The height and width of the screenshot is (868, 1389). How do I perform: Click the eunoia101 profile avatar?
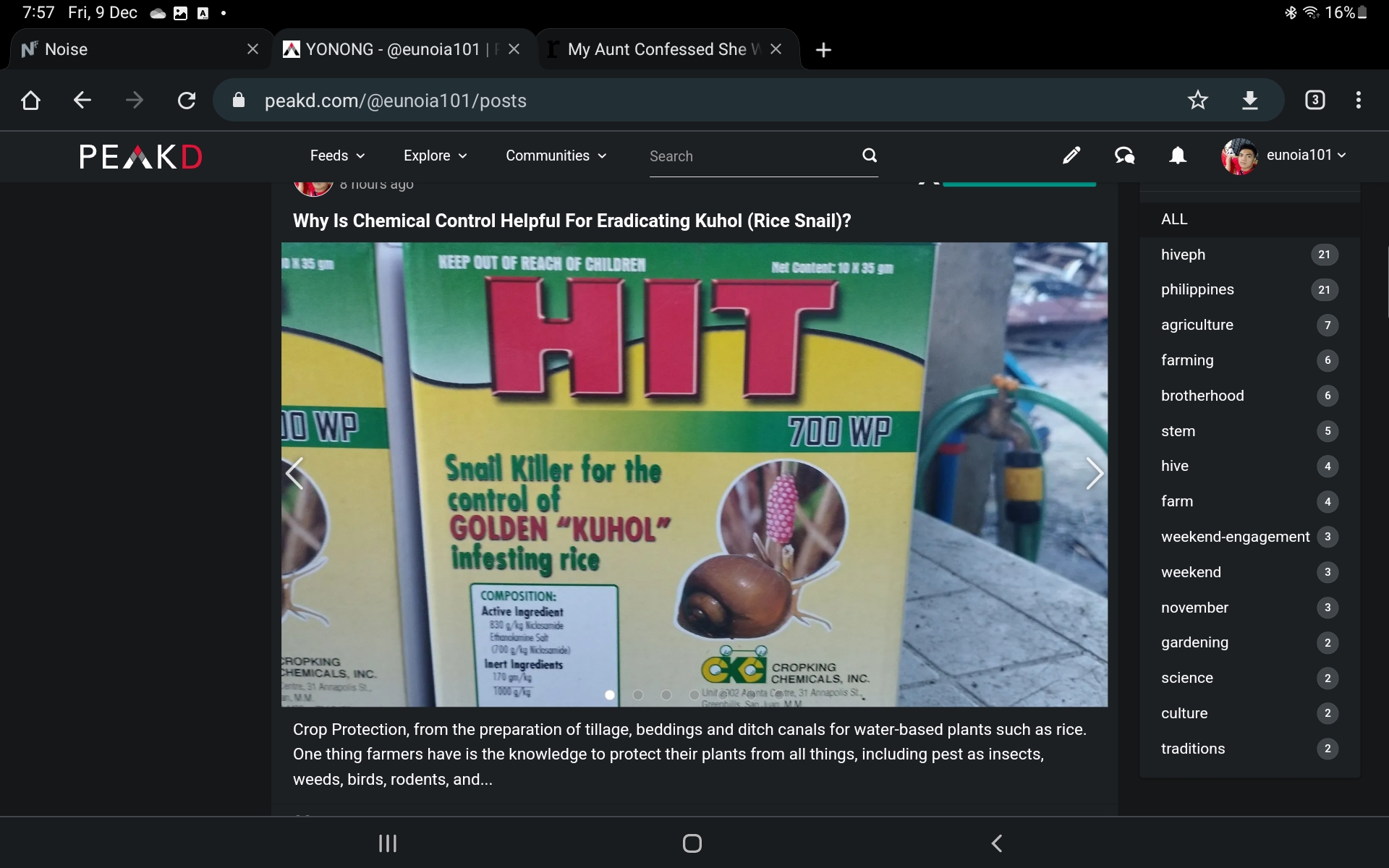coord(1239,156)
